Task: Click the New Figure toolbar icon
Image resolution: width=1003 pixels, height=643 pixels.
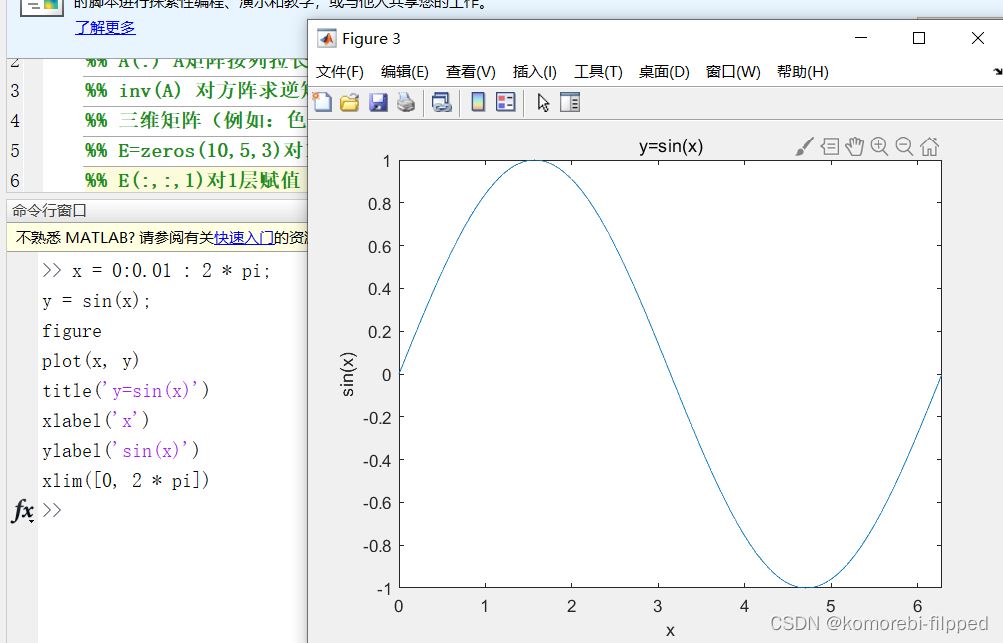Action: click(x=322, y=102)
